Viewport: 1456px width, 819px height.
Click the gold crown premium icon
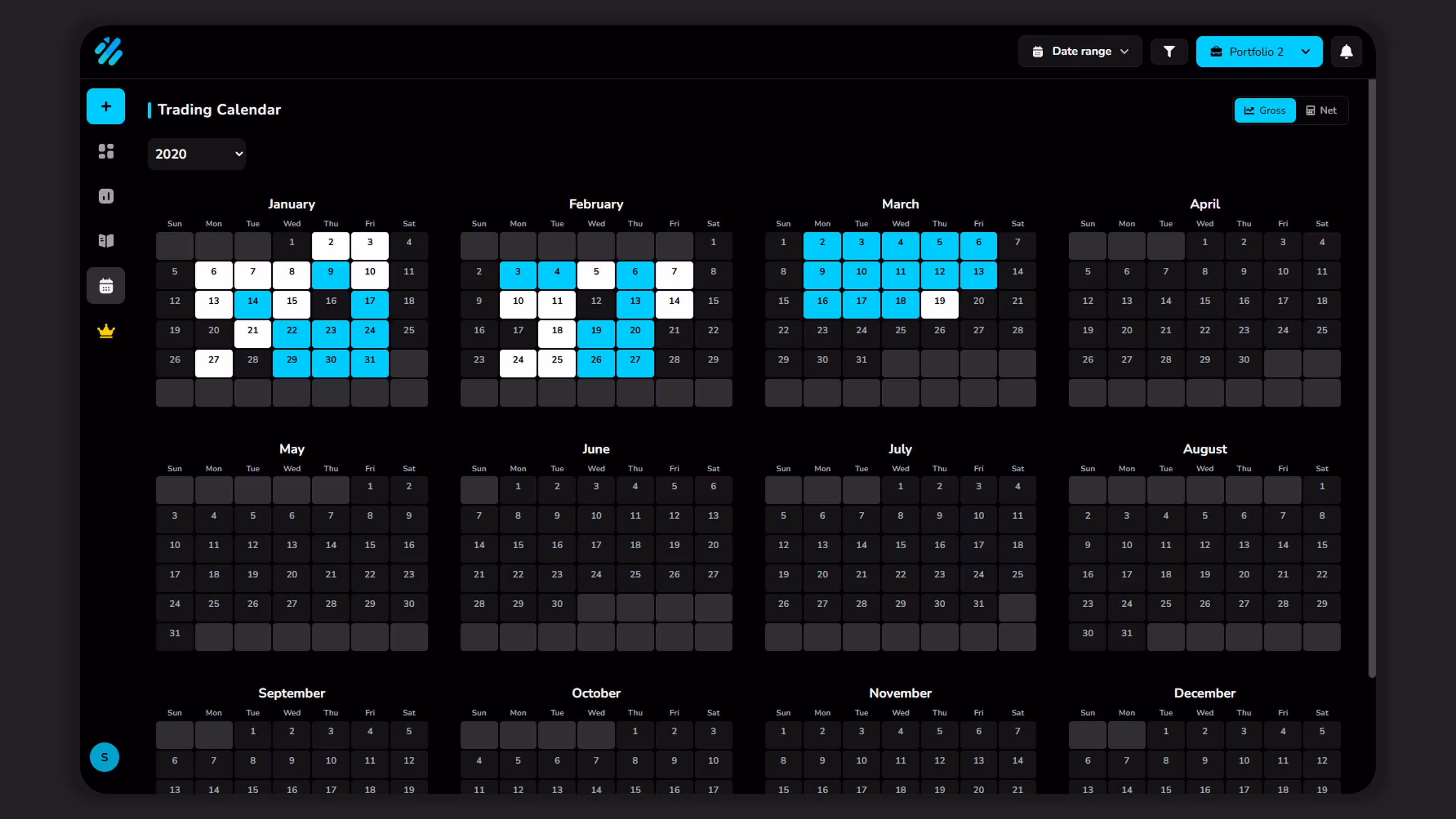tap(106, 331)
